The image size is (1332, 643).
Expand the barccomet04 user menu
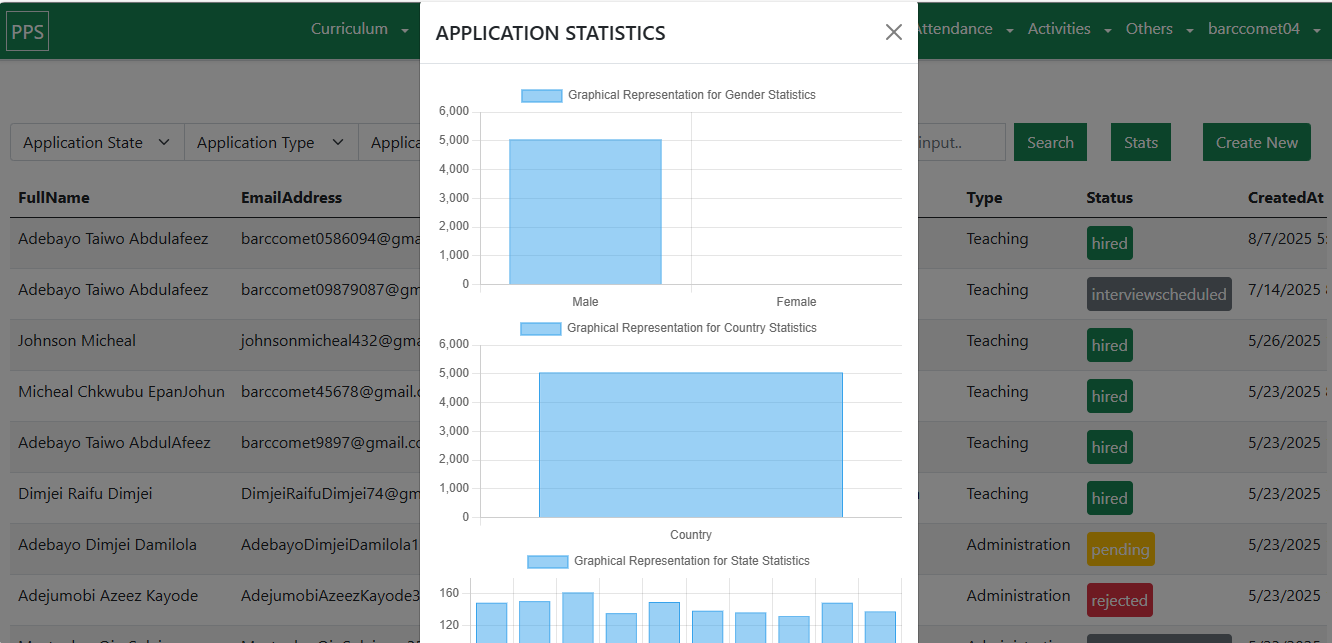pyautogui.click(x=1263, y=29)
